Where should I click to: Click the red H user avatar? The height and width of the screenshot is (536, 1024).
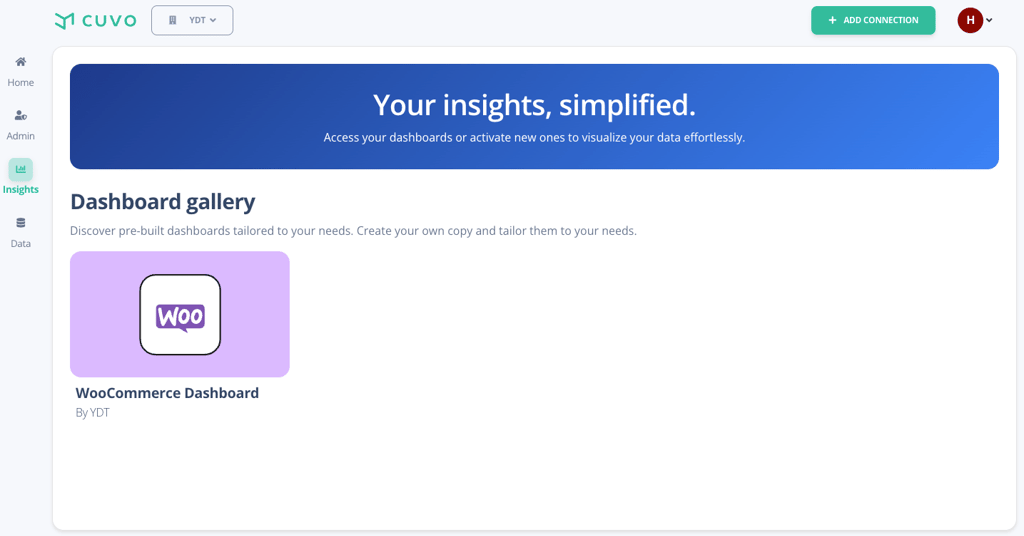(970, 20)
